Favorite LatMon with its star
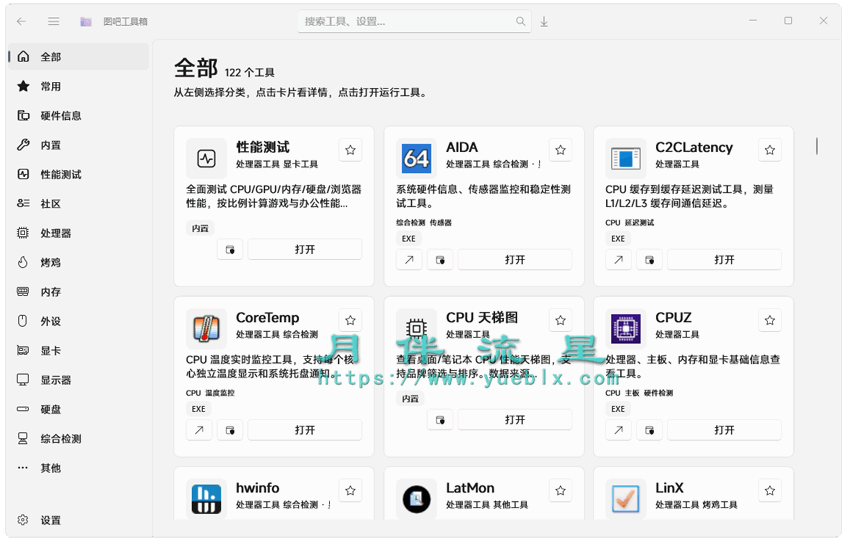The width and height of the screenshot is (850, 544). pos(561,490)
